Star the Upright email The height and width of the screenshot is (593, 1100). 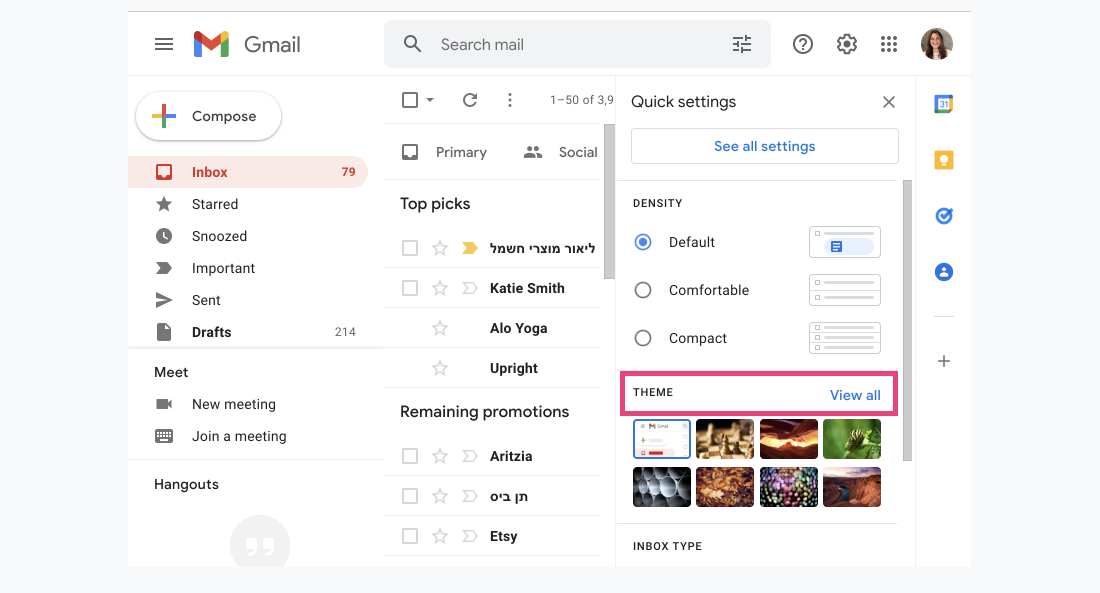440,368
